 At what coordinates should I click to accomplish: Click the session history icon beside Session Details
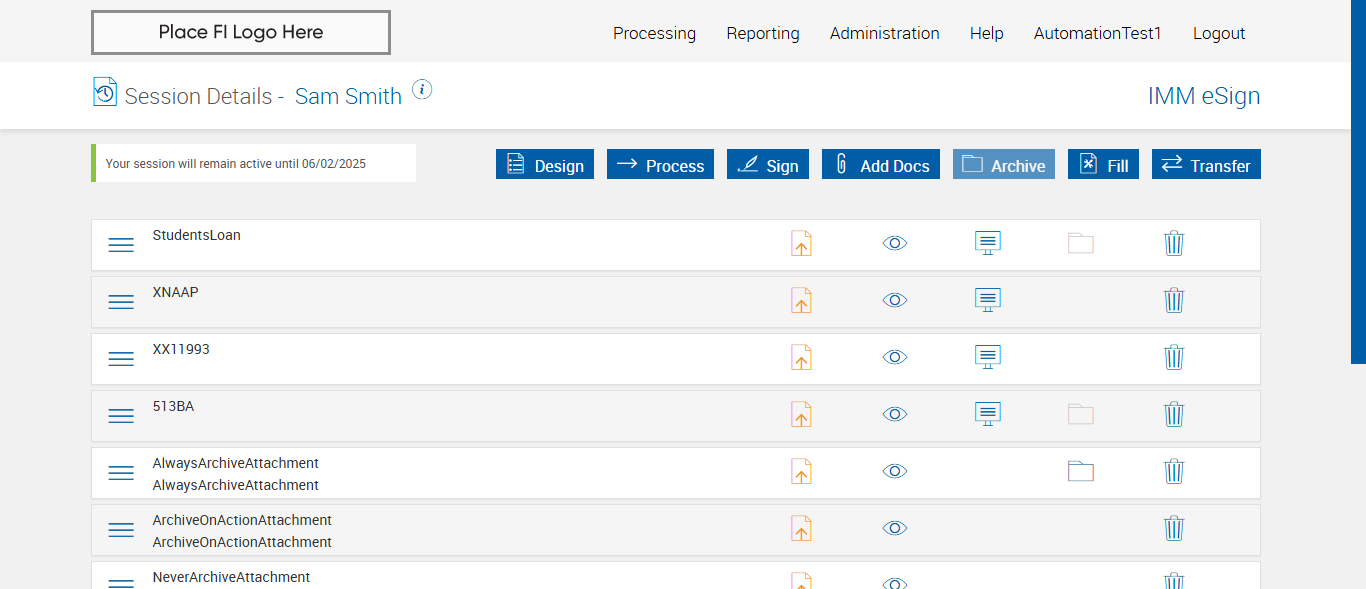[x=105, y=92]
